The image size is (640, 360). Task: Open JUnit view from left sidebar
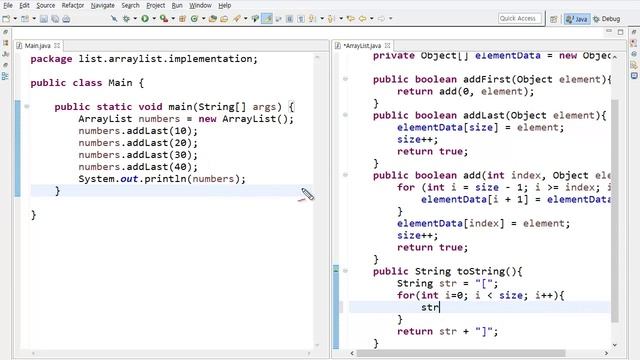pyautogui.click(x=5, y=54)
